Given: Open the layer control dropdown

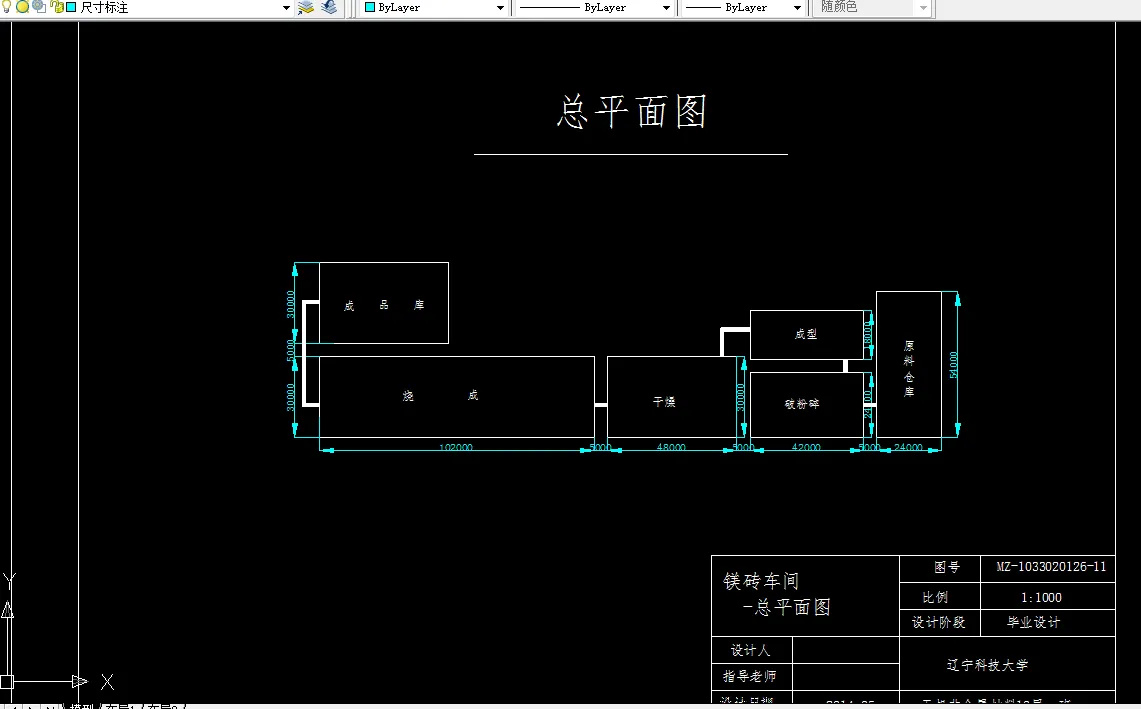Looking at the screenshot, I should coord(286,8).
